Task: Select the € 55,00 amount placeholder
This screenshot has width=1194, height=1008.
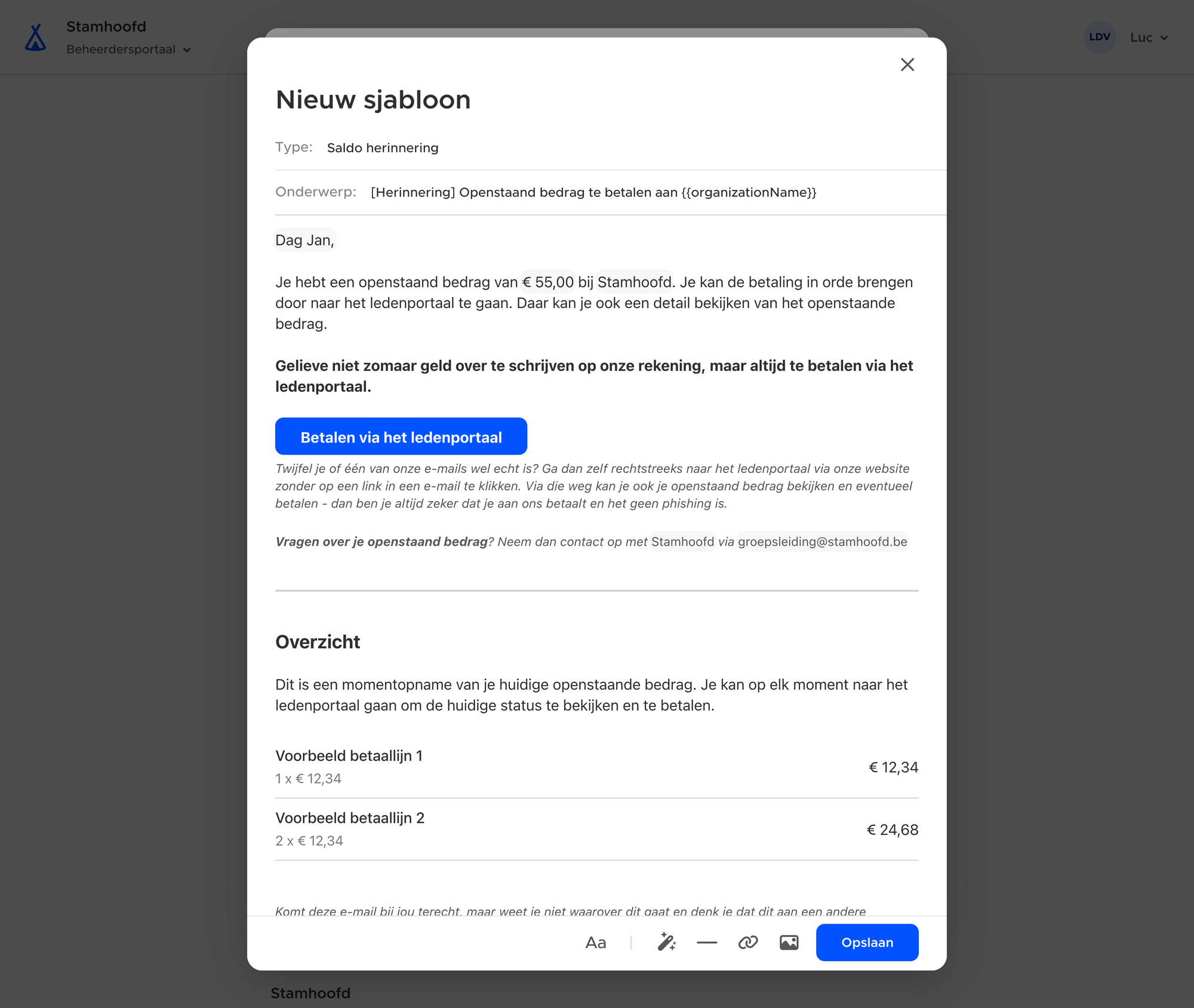Action: tap(548, 282)
